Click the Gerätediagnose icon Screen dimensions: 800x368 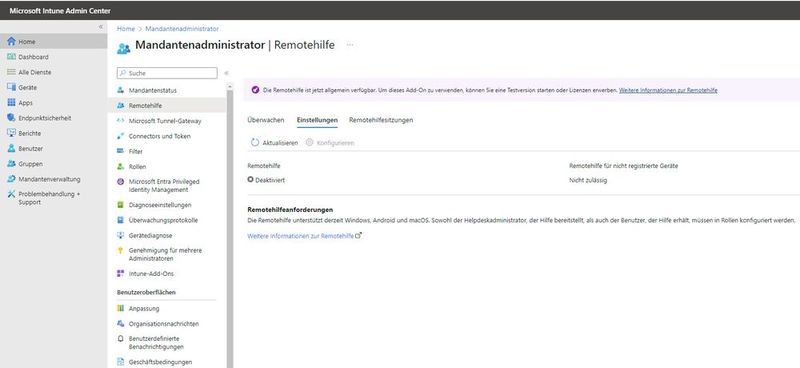point(120,235)
